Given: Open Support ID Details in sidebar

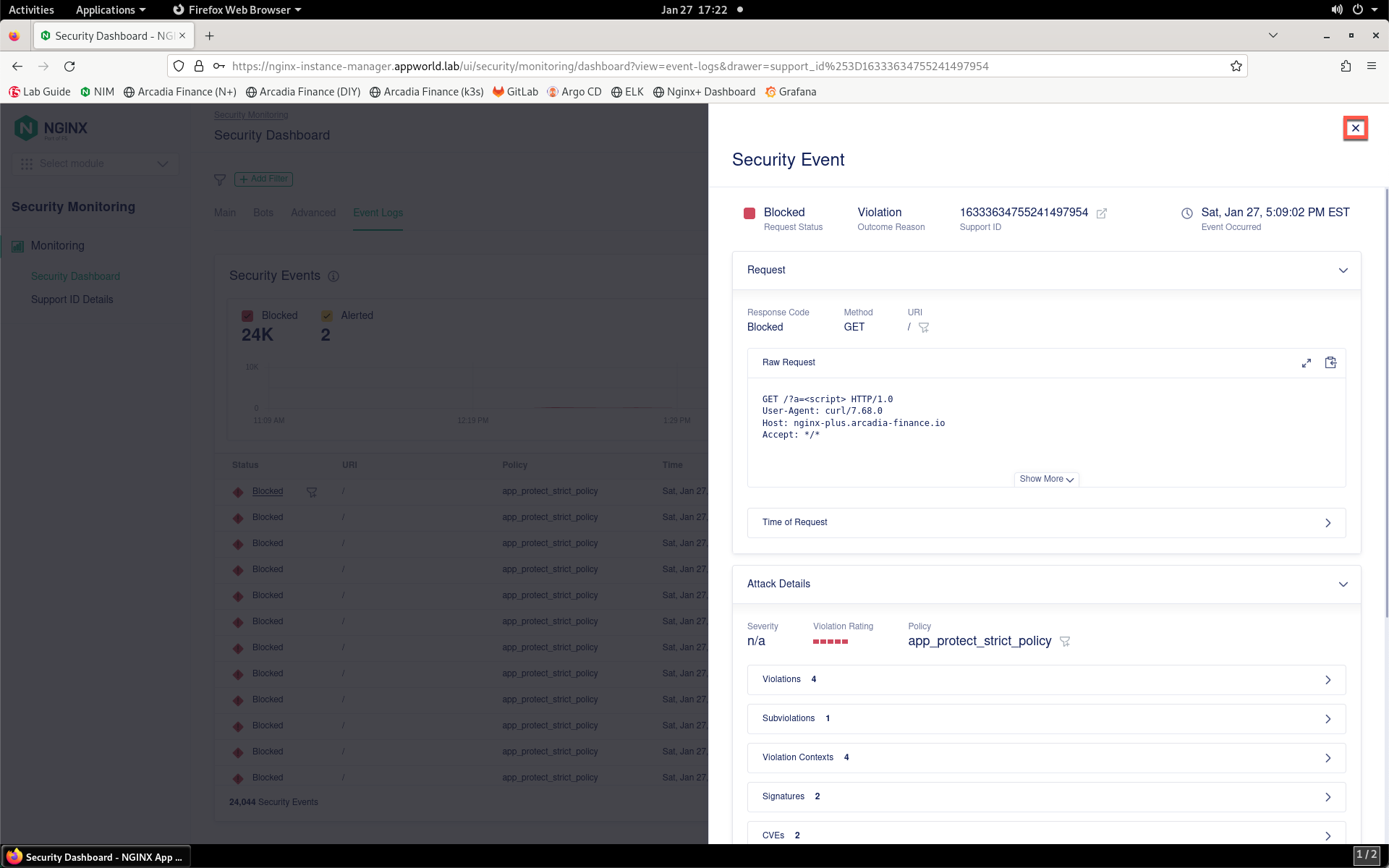Looking at the screenshot, I should [x=72, y=299].
